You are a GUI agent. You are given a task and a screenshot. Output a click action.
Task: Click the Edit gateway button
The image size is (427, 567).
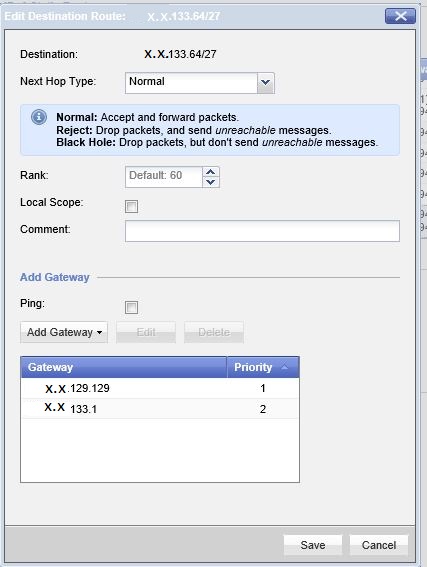coord(146,332)
